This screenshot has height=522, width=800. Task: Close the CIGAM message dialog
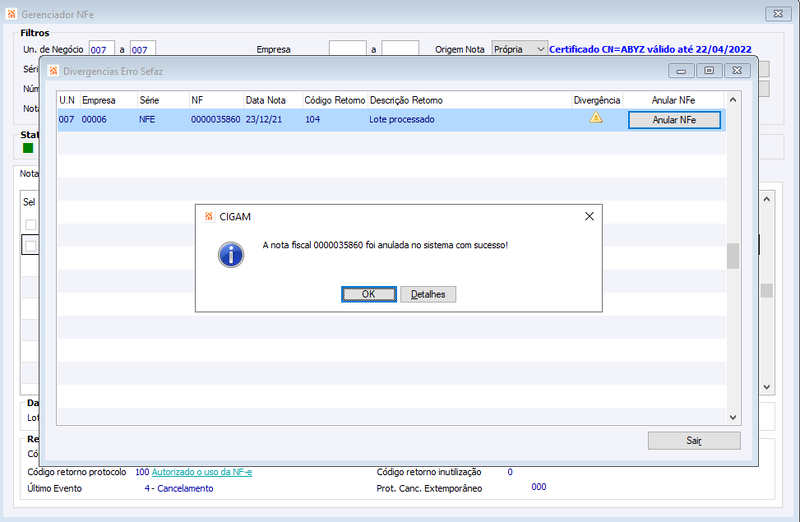tap(589, 216)
